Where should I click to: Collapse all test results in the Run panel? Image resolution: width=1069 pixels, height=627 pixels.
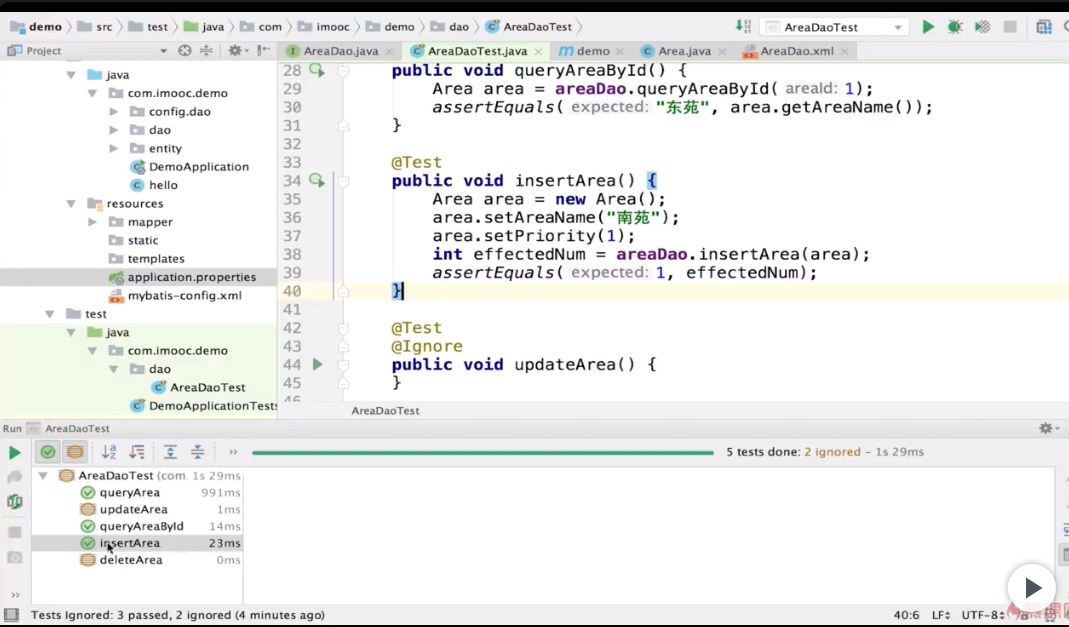pos(198,452)
